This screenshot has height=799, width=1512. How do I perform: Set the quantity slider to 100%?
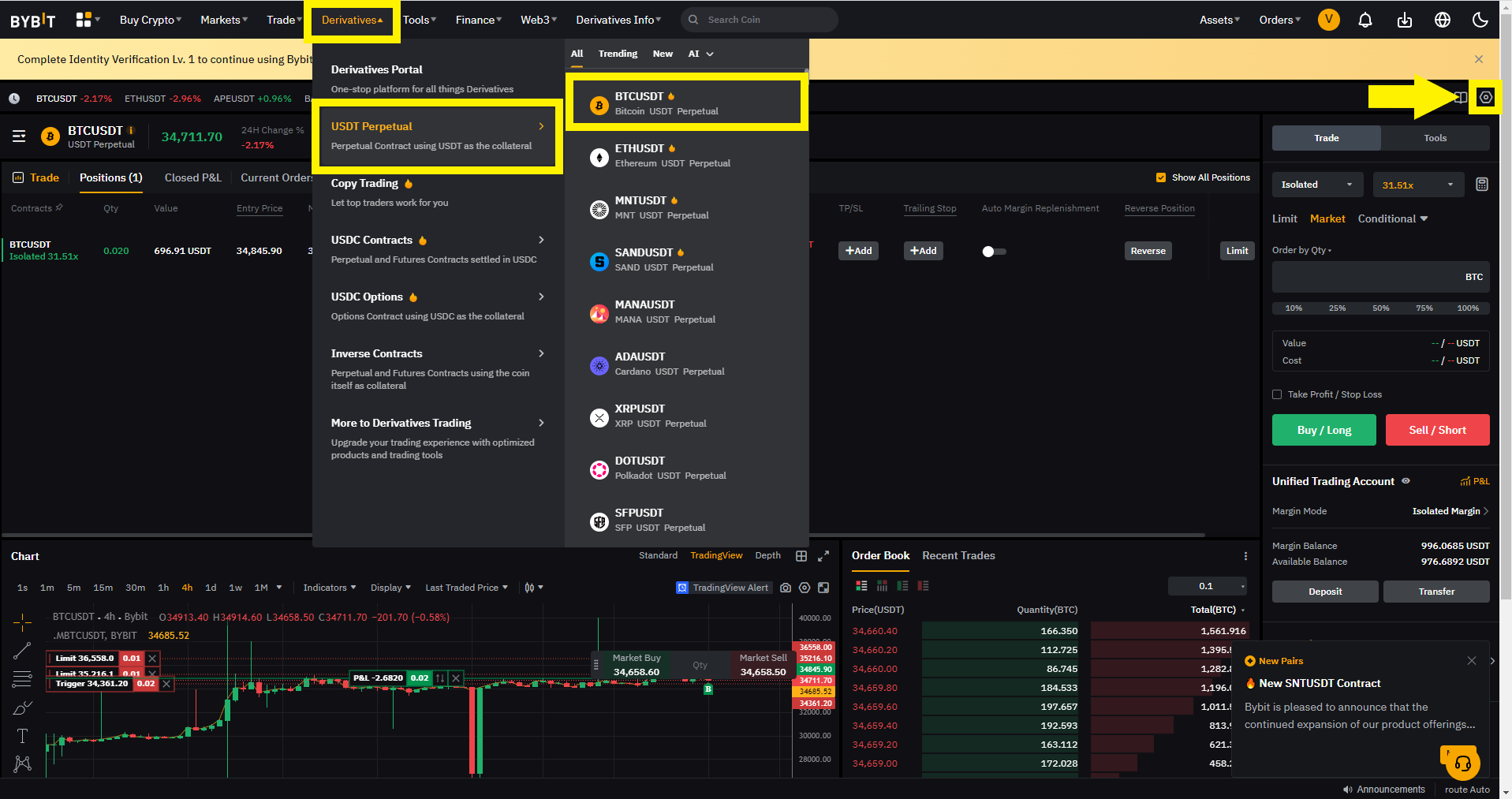(1468, 308)
